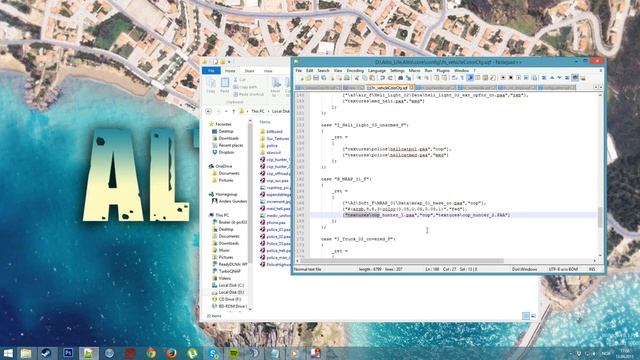Click the Stop Recording macro icon
The width and height of the screenshot is (640, 360).
click(511, 78)
